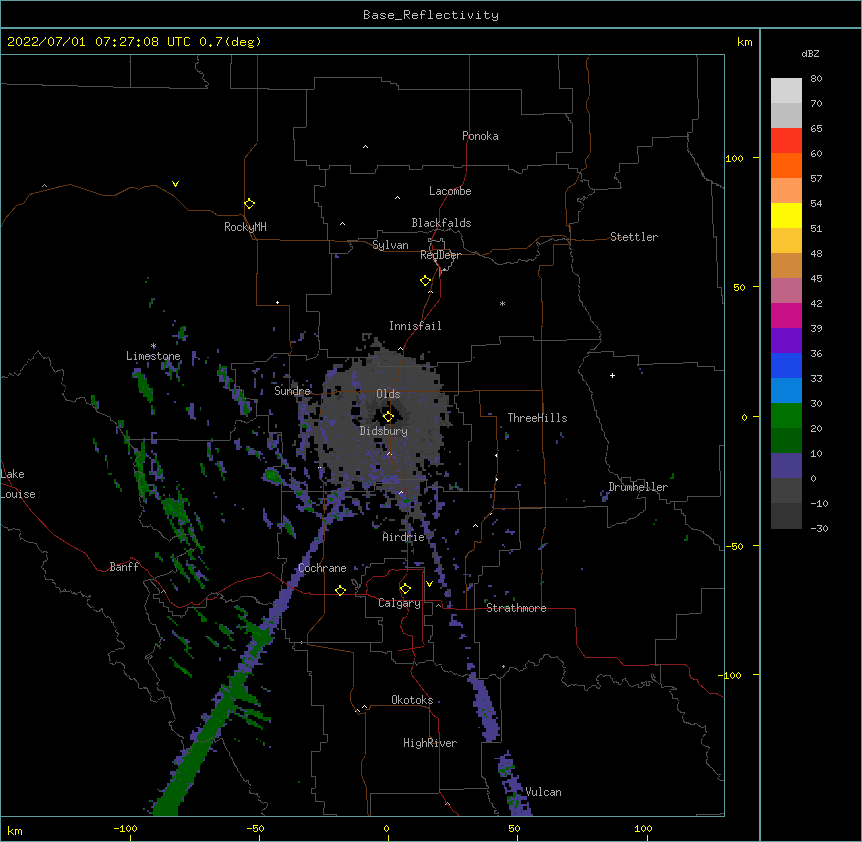Click the bottom axis -50 km tick label
The width and height of the screenshot is (862, 842).
coord(255,829)
